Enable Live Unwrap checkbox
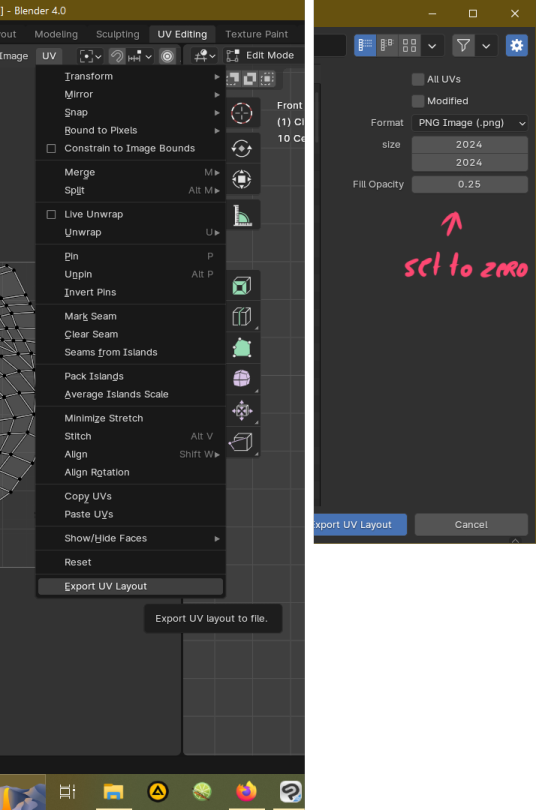The width and height of the screenshot is (536, 810). [x=51, y=214]
